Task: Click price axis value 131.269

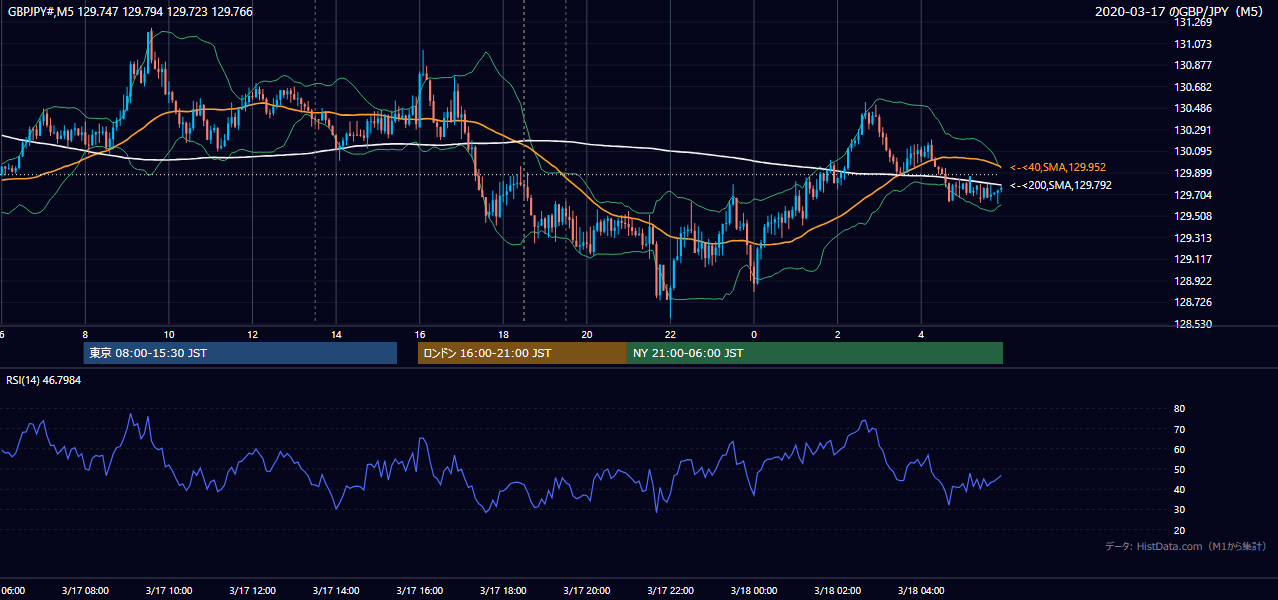Action: [1192, 23]
